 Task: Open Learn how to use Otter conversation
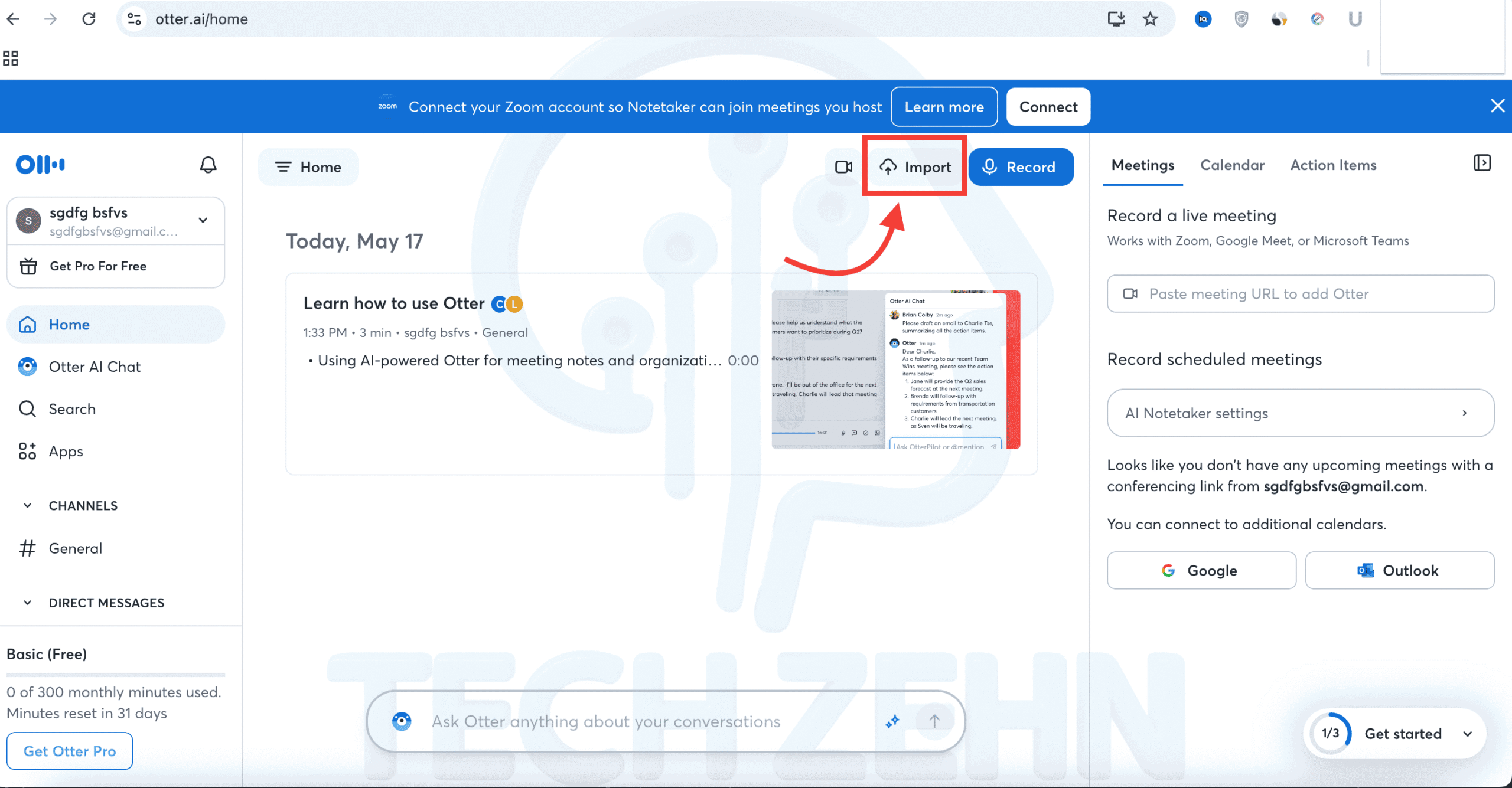click(394, 303)
